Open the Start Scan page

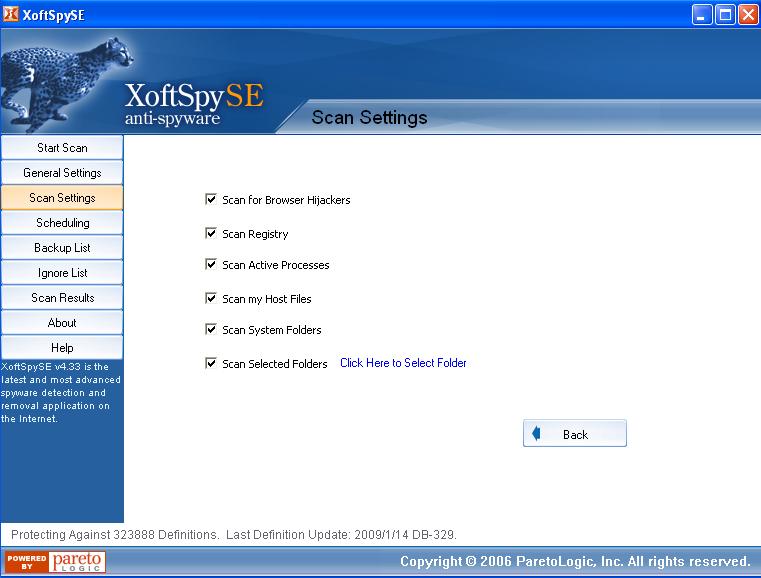[62, 148]
